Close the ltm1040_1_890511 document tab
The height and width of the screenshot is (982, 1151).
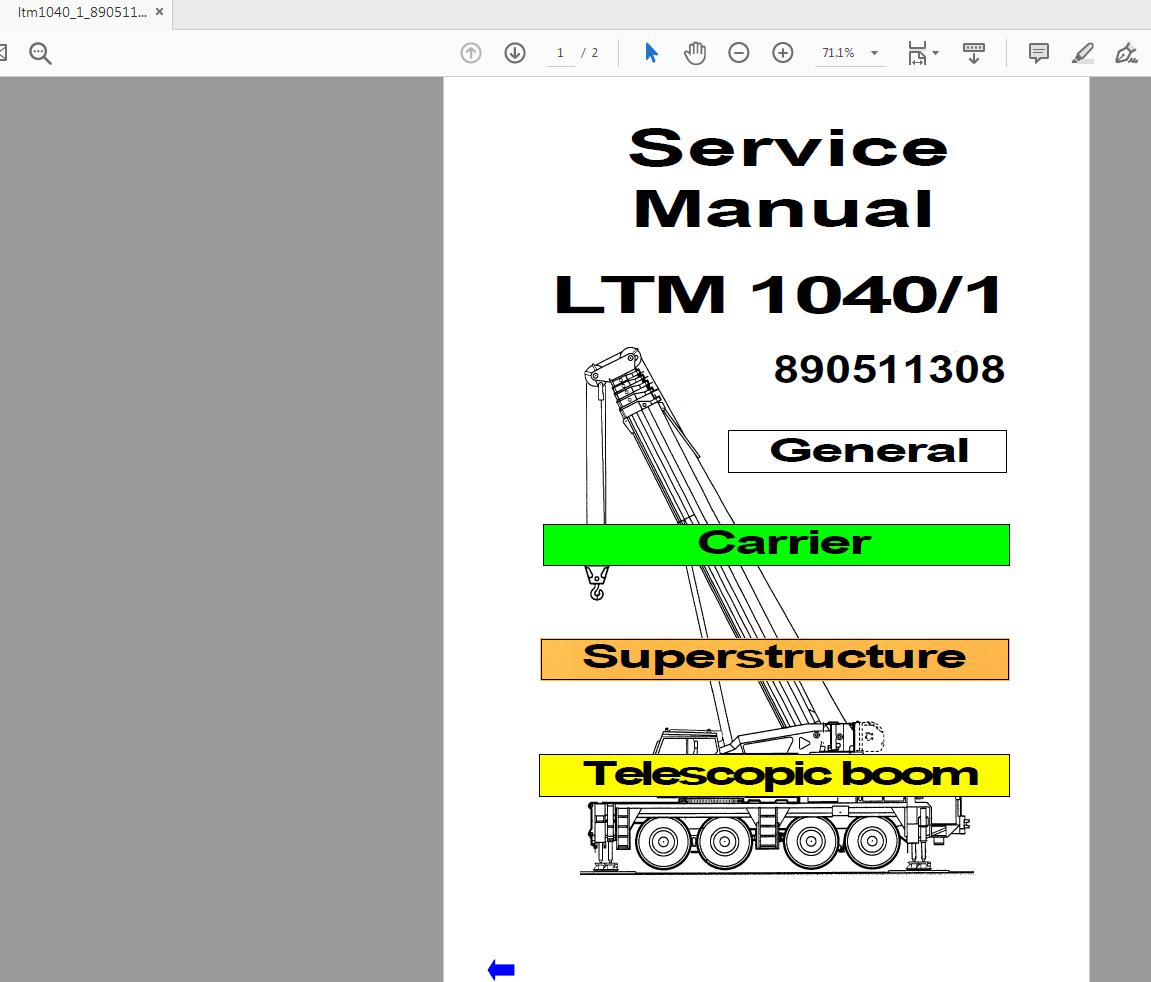pos(159,12)
